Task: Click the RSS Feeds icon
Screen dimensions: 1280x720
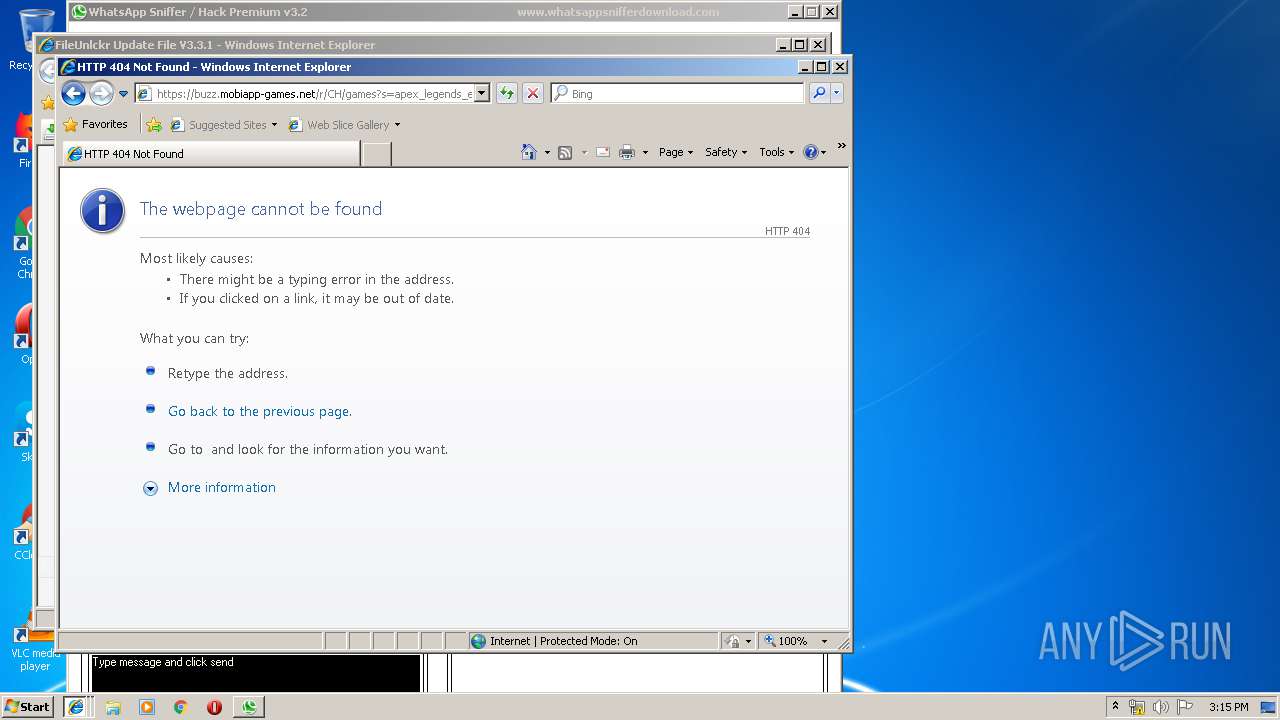Action: tap(565, 152)
